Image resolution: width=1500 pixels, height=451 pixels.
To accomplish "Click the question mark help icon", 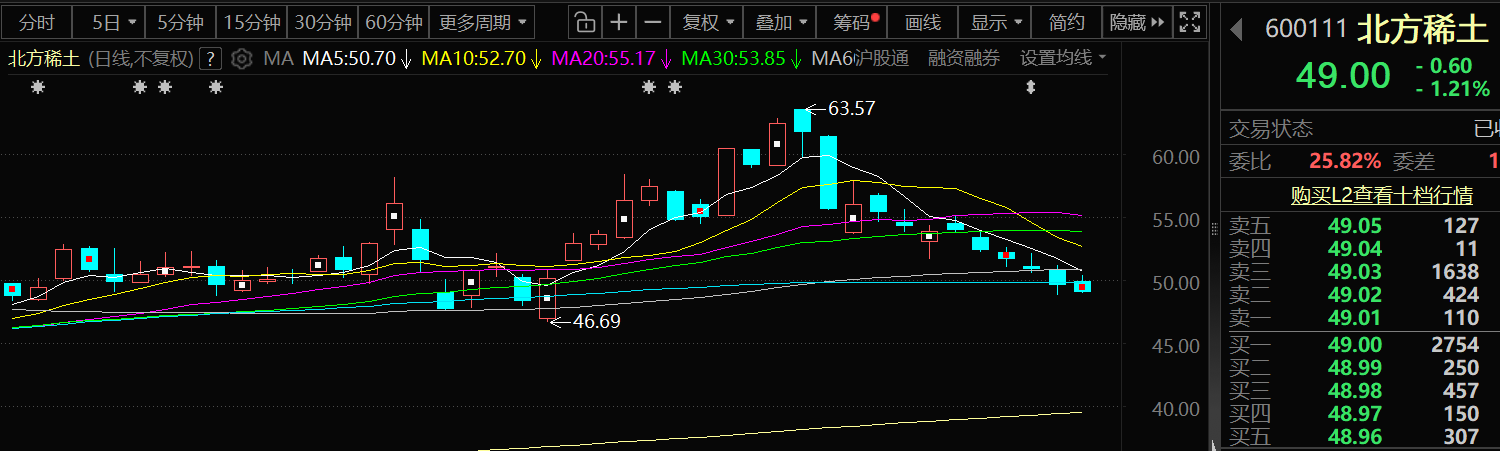I will pos(209,59).
